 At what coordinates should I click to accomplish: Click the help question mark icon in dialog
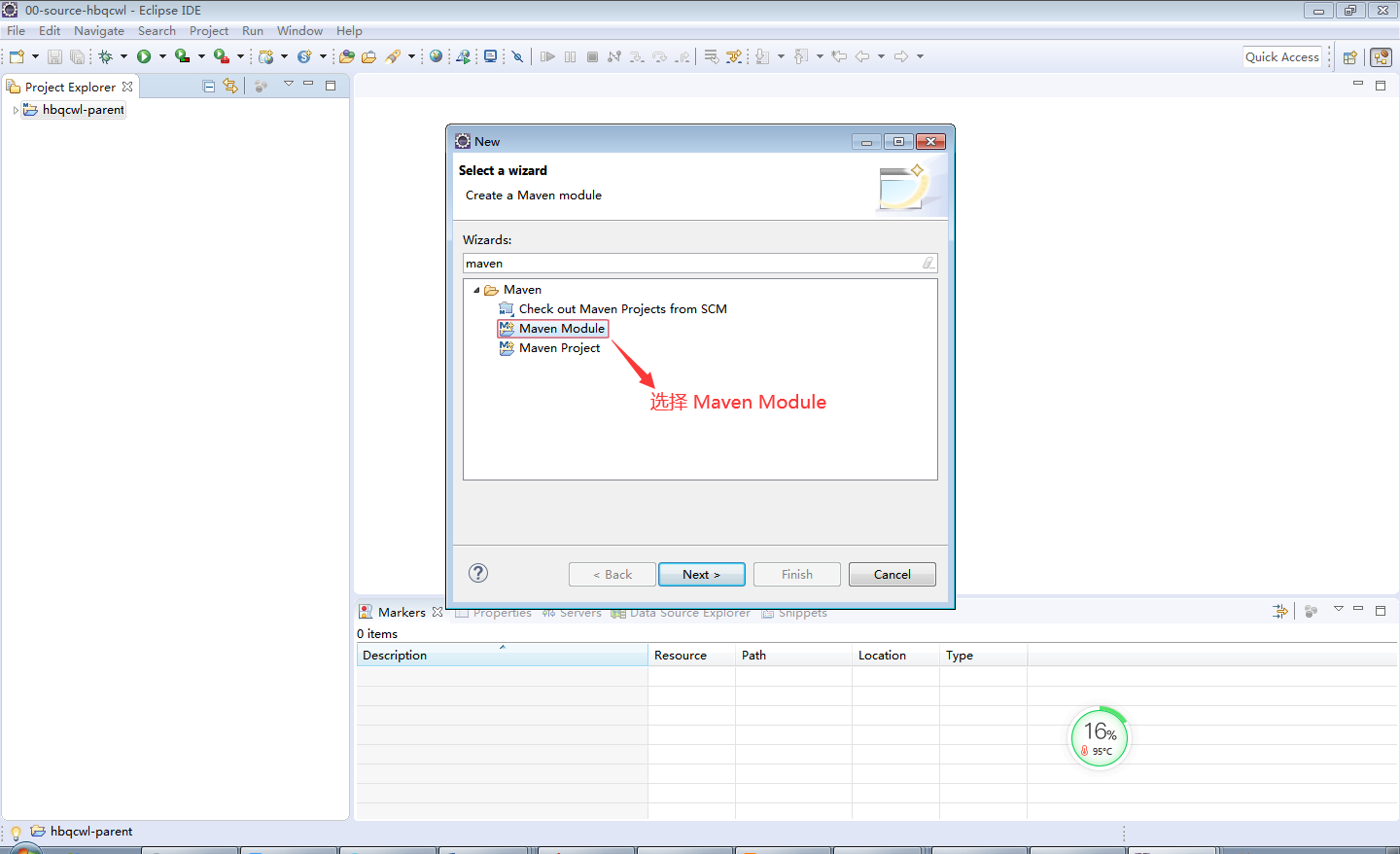pyautogui.click(x=478, y=573)
